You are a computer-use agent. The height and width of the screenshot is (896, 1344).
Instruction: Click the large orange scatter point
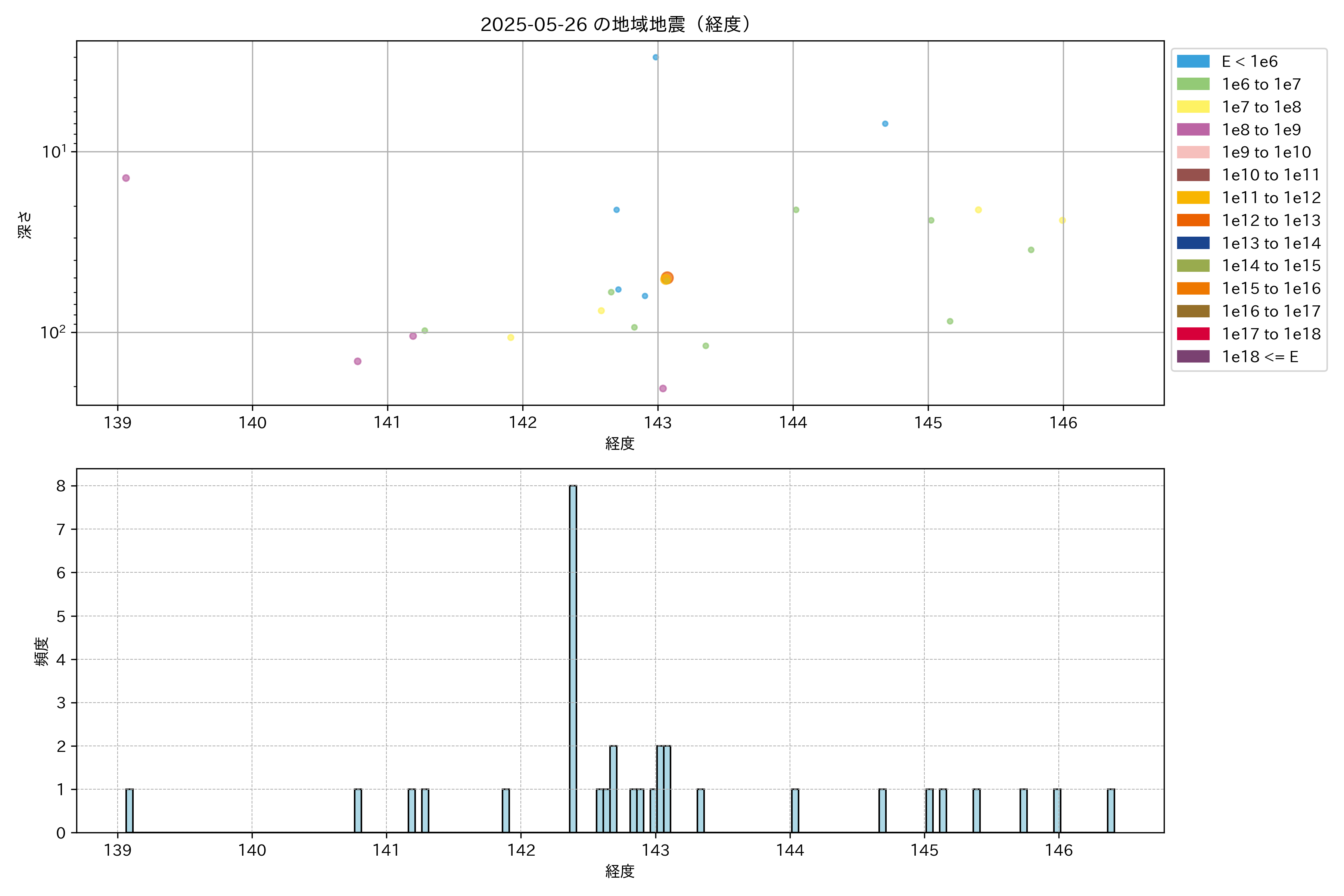tap(667, 278)
